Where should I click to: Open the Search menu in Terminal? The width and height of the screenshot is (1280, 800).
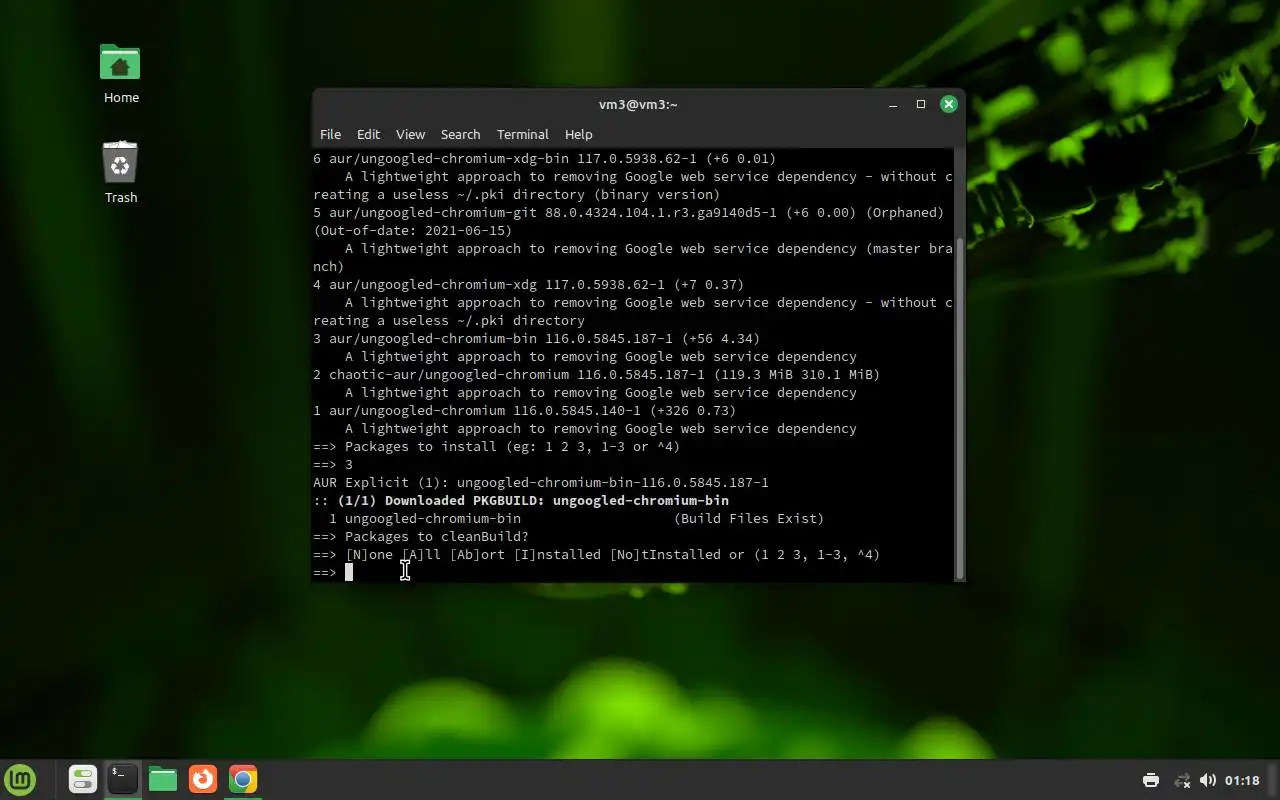(x=460, y=134)
